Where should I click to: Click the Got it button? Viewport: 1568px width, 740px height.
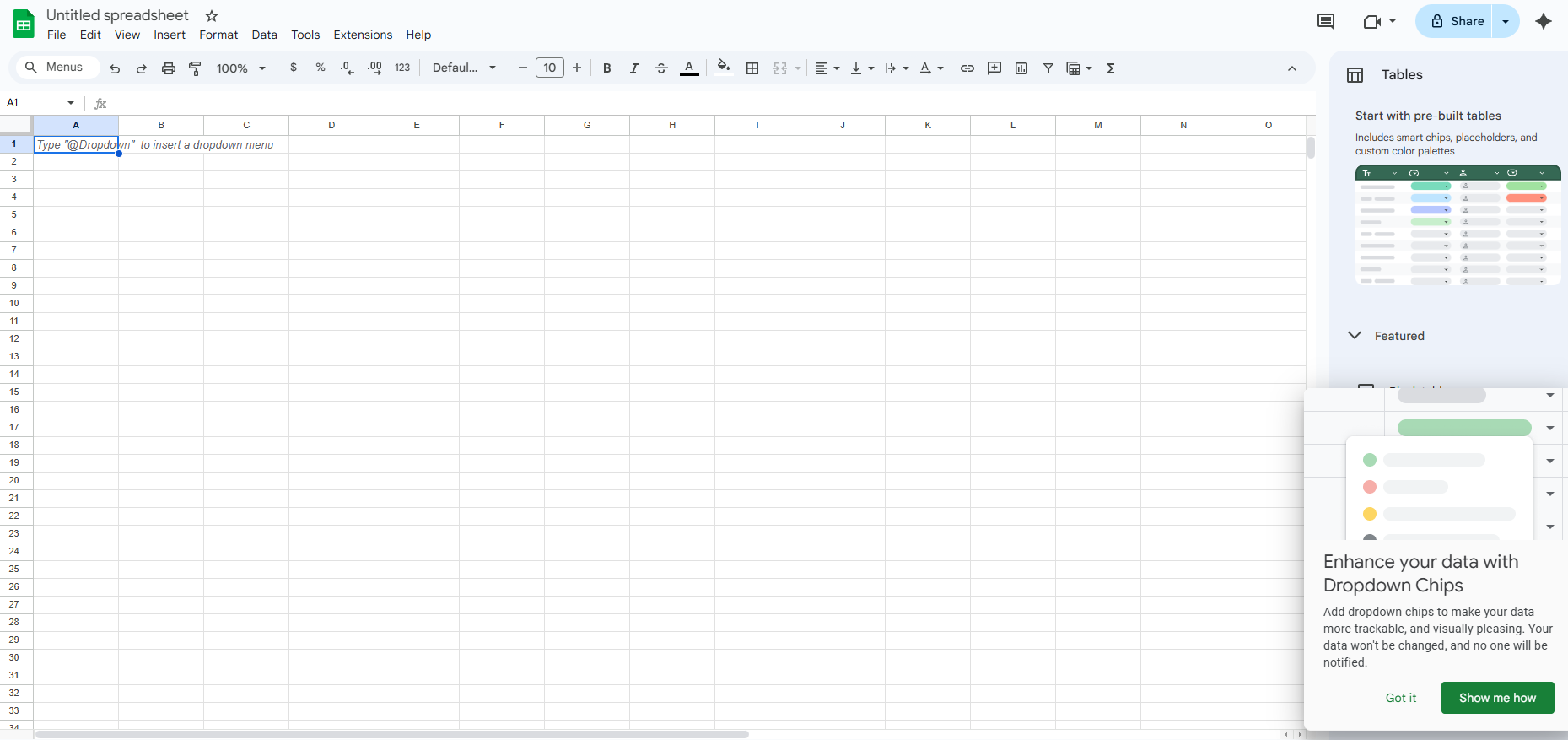[x=1400, y=698]
